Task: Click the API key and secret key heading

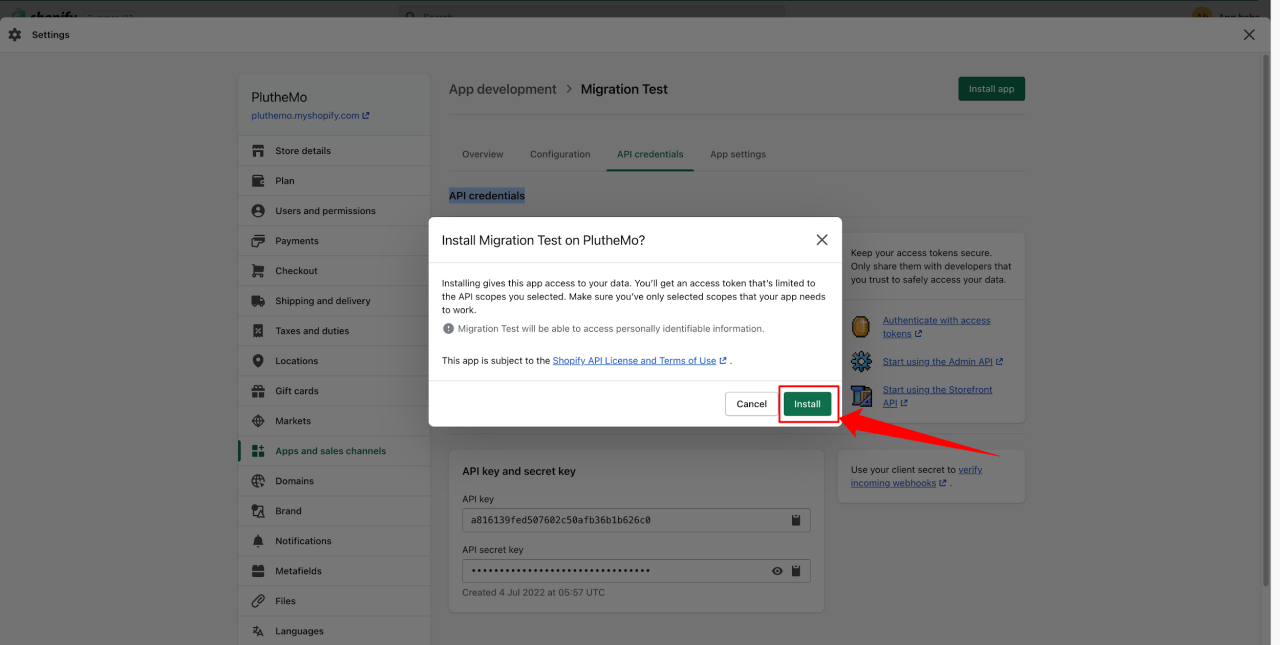Action: coord(519,471)
